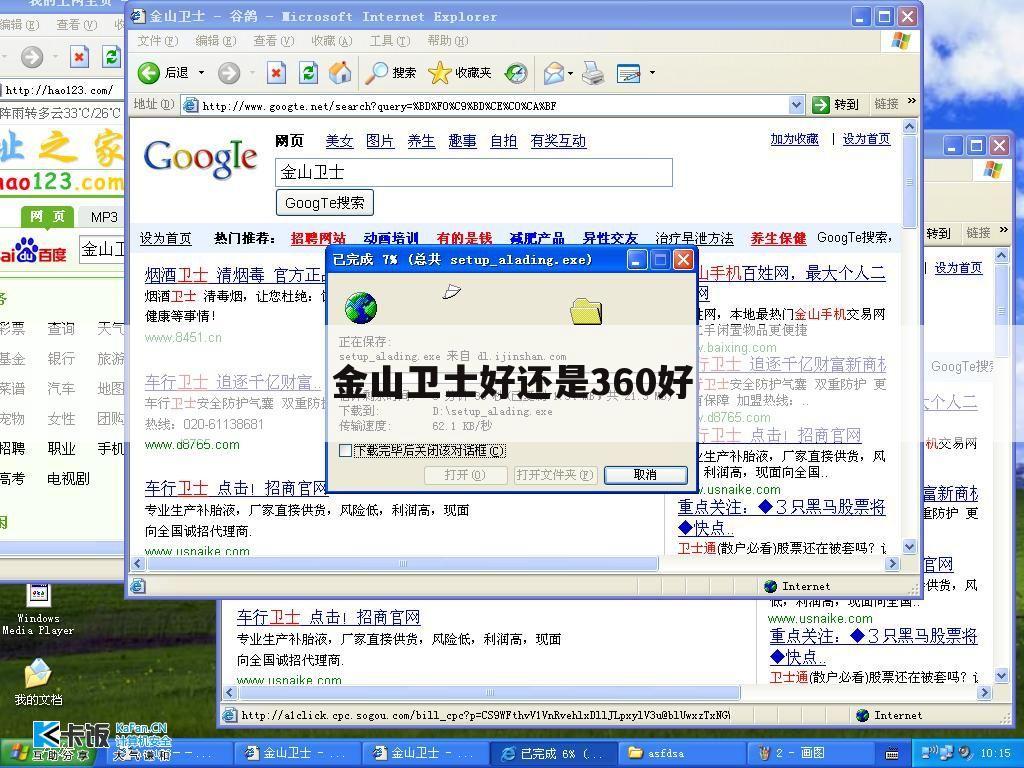Open the Edit button dropdown arrow
Image resolution: width=1024 pixels, height=768 pixels.
652,72
